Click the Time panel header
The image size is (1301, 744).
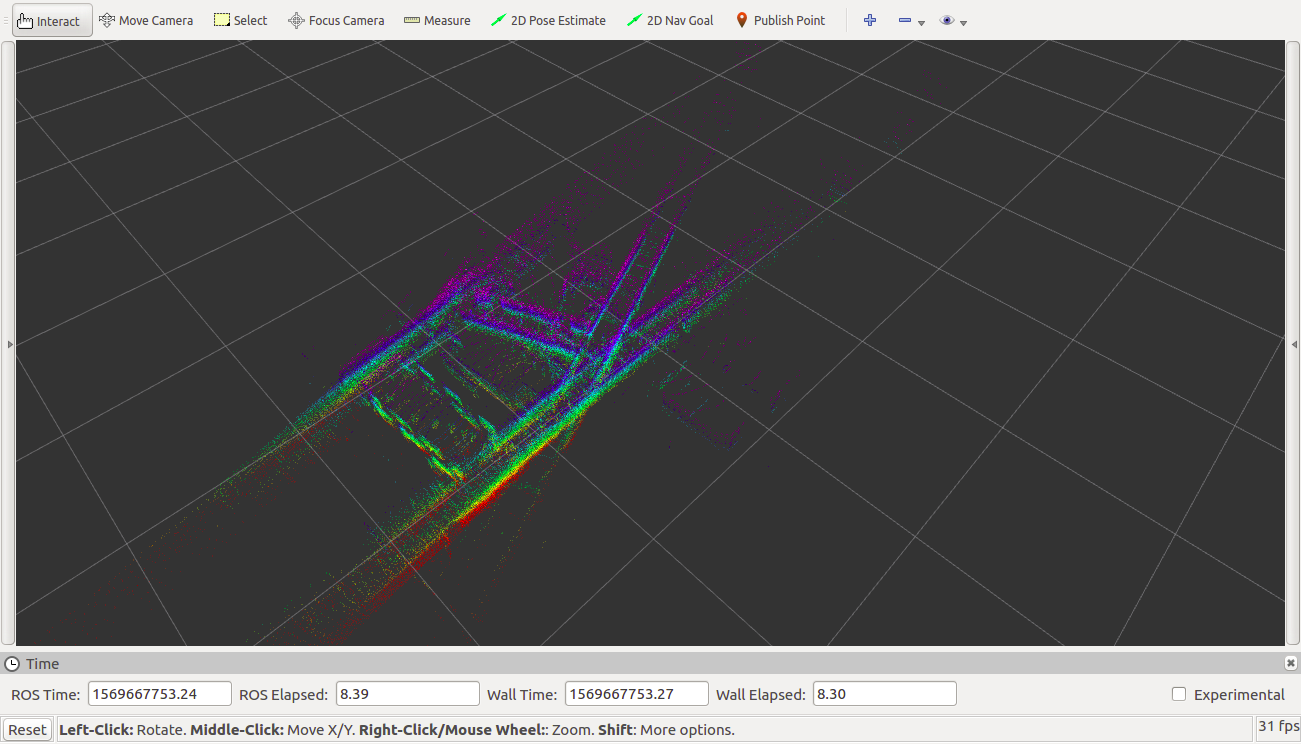point(42,663)
